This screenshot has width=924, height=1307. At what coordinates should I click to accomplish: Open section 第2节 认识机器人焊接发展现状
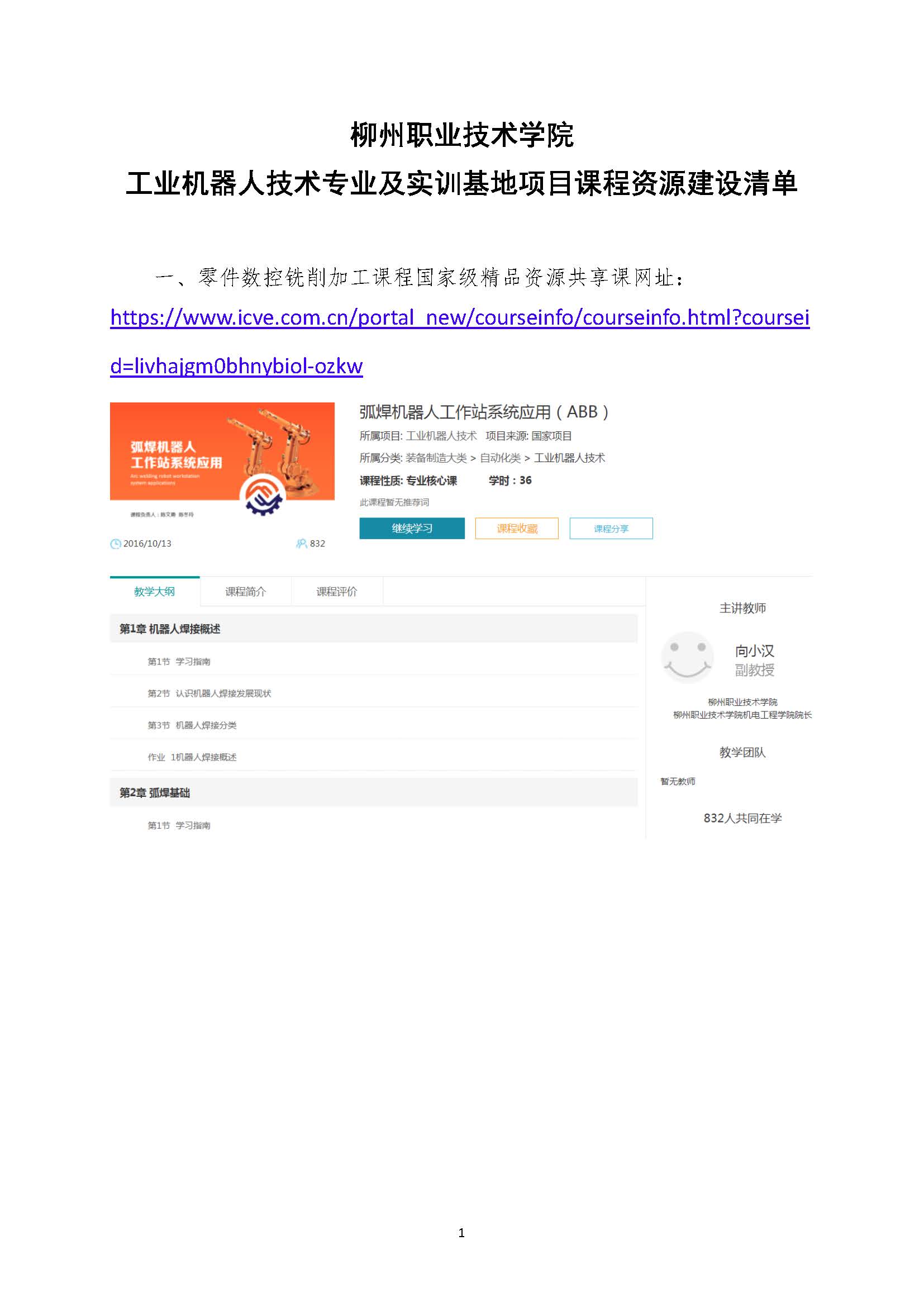click(x=209, y=693)
